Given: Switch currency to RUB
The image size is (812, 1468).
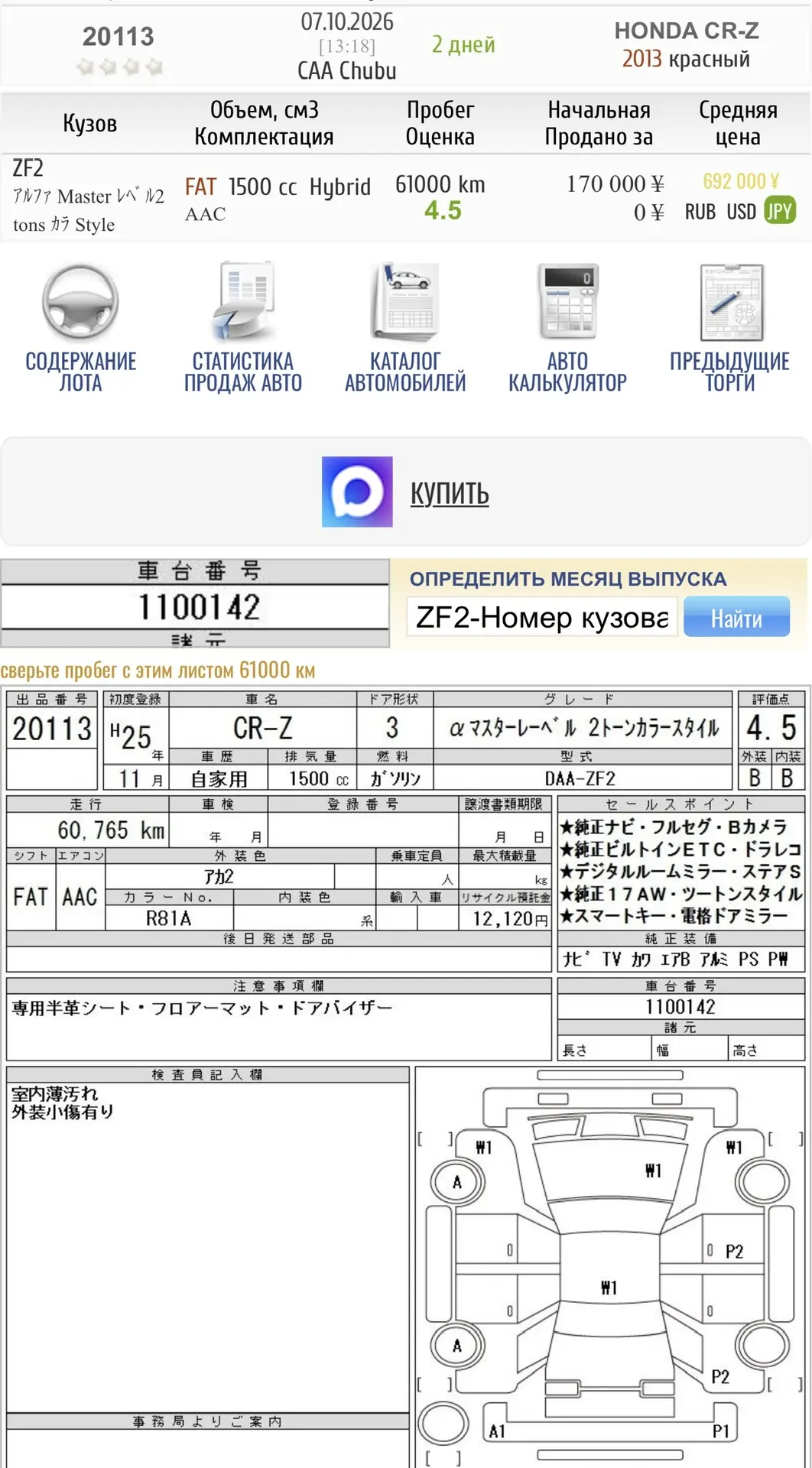Looking at the screenshot, I should coord(700,212).
